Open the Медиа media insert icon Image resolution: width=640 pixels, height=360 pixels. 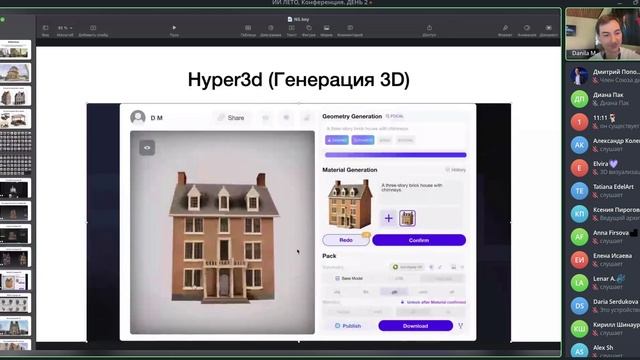coord(327,28)
